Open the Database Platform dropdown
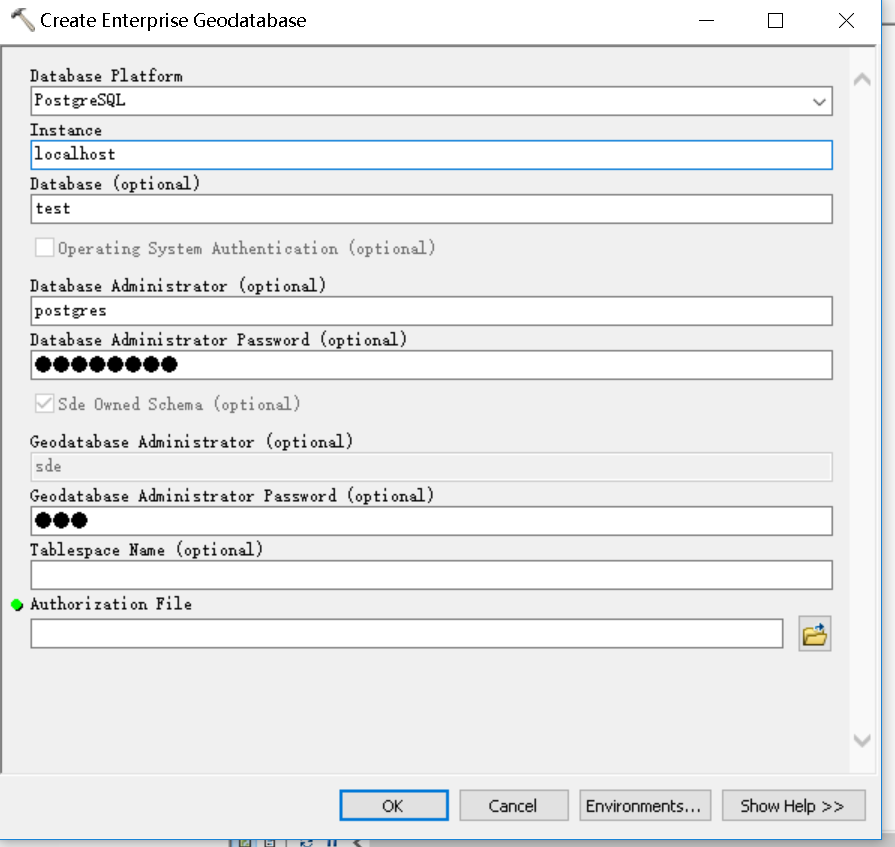Screen dimensions: 895x847 coord(820,100)
